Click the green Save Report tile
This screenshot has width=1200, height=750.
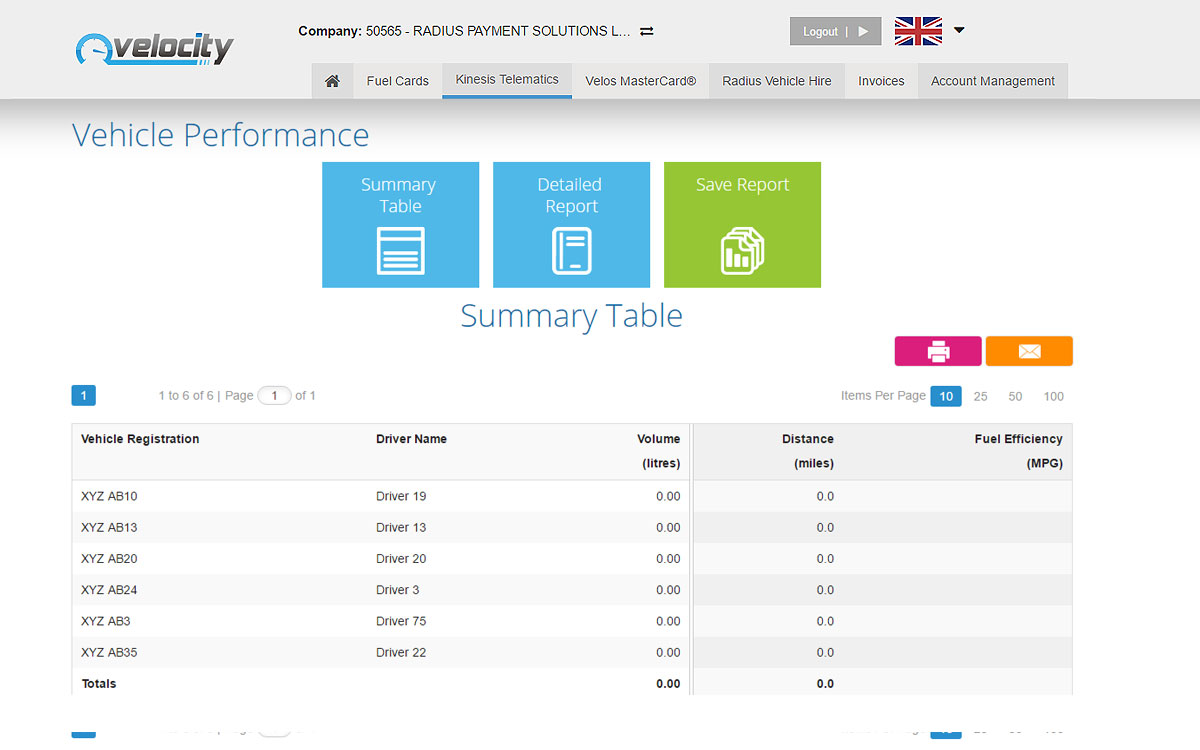tap(742, 225)
